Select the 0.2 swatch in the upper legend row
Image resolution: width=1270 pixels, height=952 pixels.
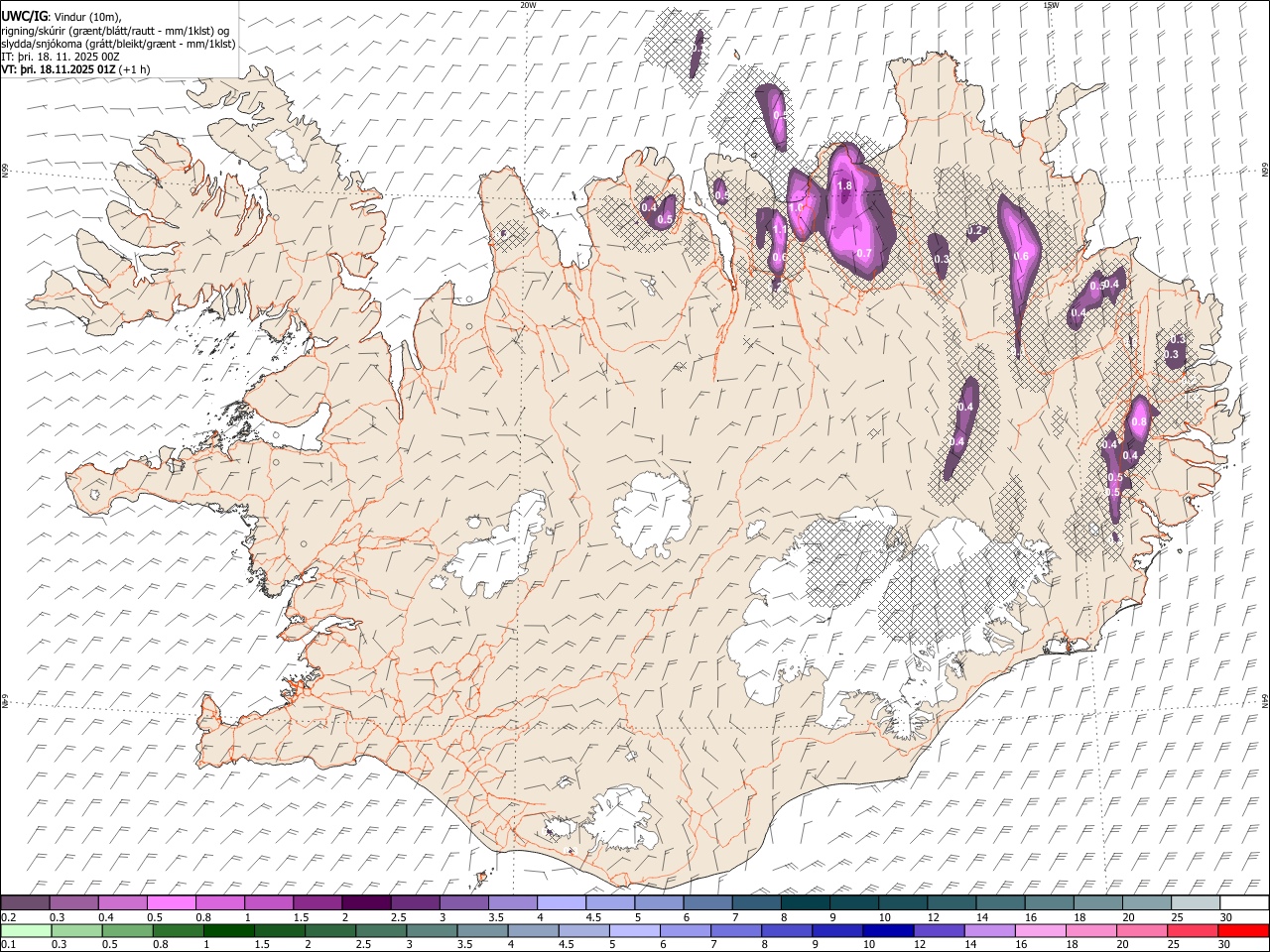point(25,903)
